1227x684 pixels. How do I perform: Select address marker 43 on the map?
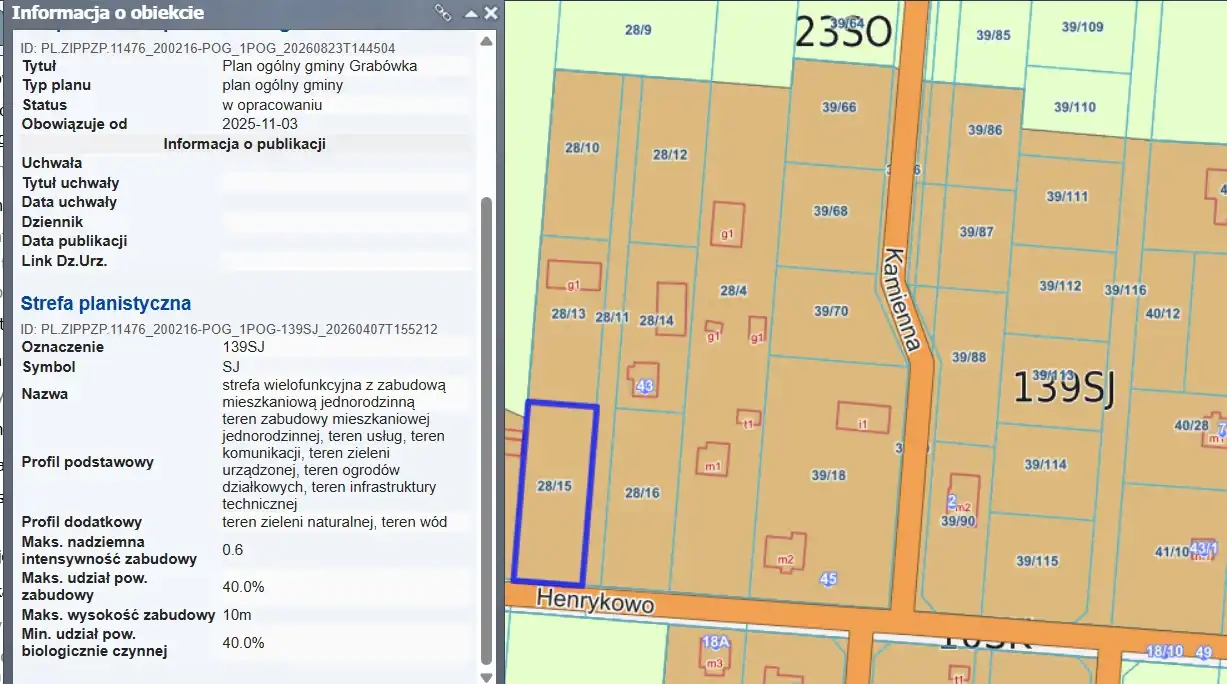[x=645, y=386]
